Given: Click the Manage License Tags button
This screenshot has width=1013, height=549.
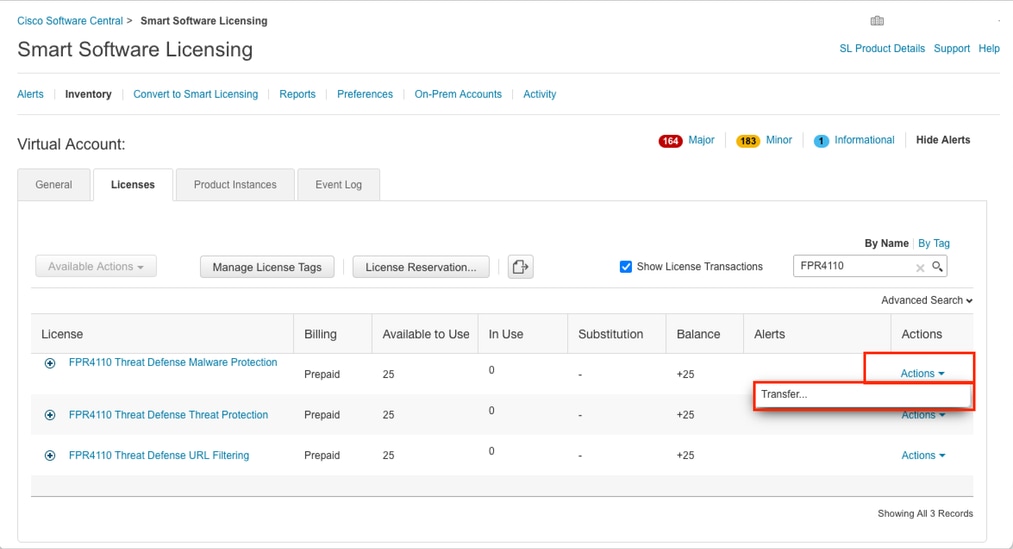Looking at the screenshot, I should point(267,267).
